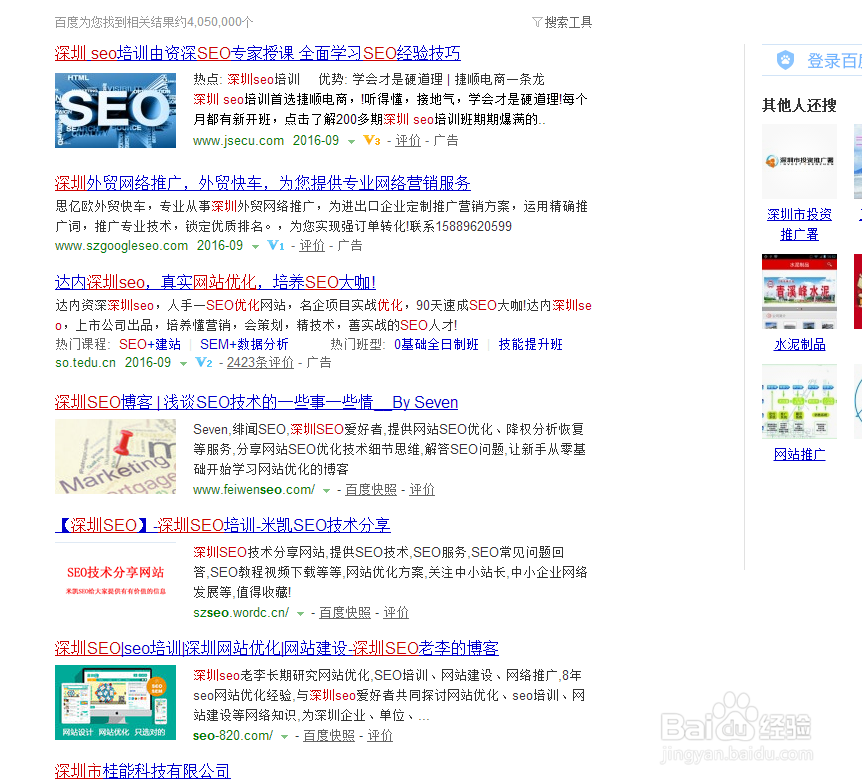Open the 深圳SEO老李的博客 result title
This screenshot has width=862, height=784.
coord(277,649)
